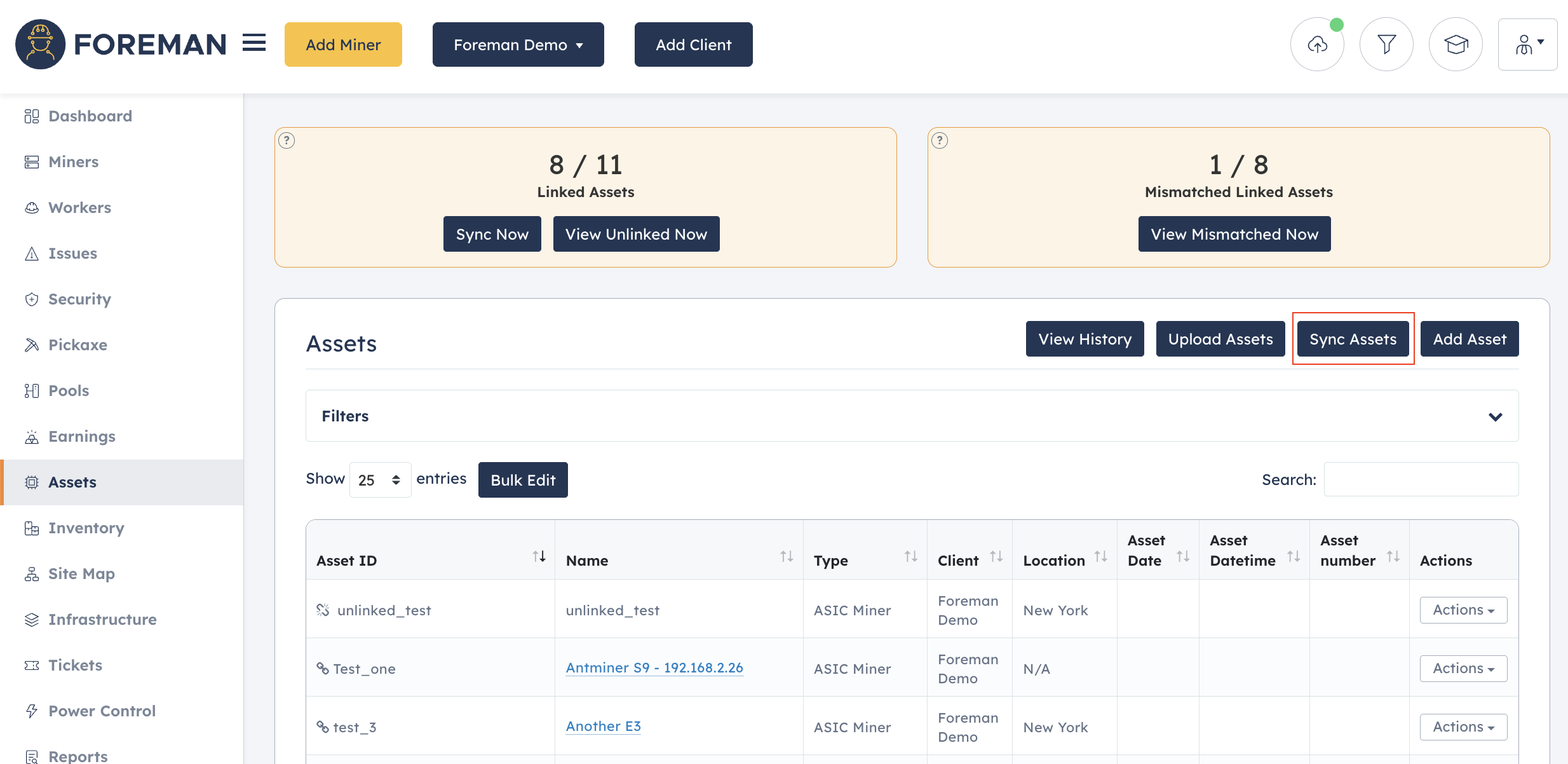This screenshot has width=1568, height=764.
Task: Toggle the hamburger sidebar menu icon
Action: [x=254, y=43]
